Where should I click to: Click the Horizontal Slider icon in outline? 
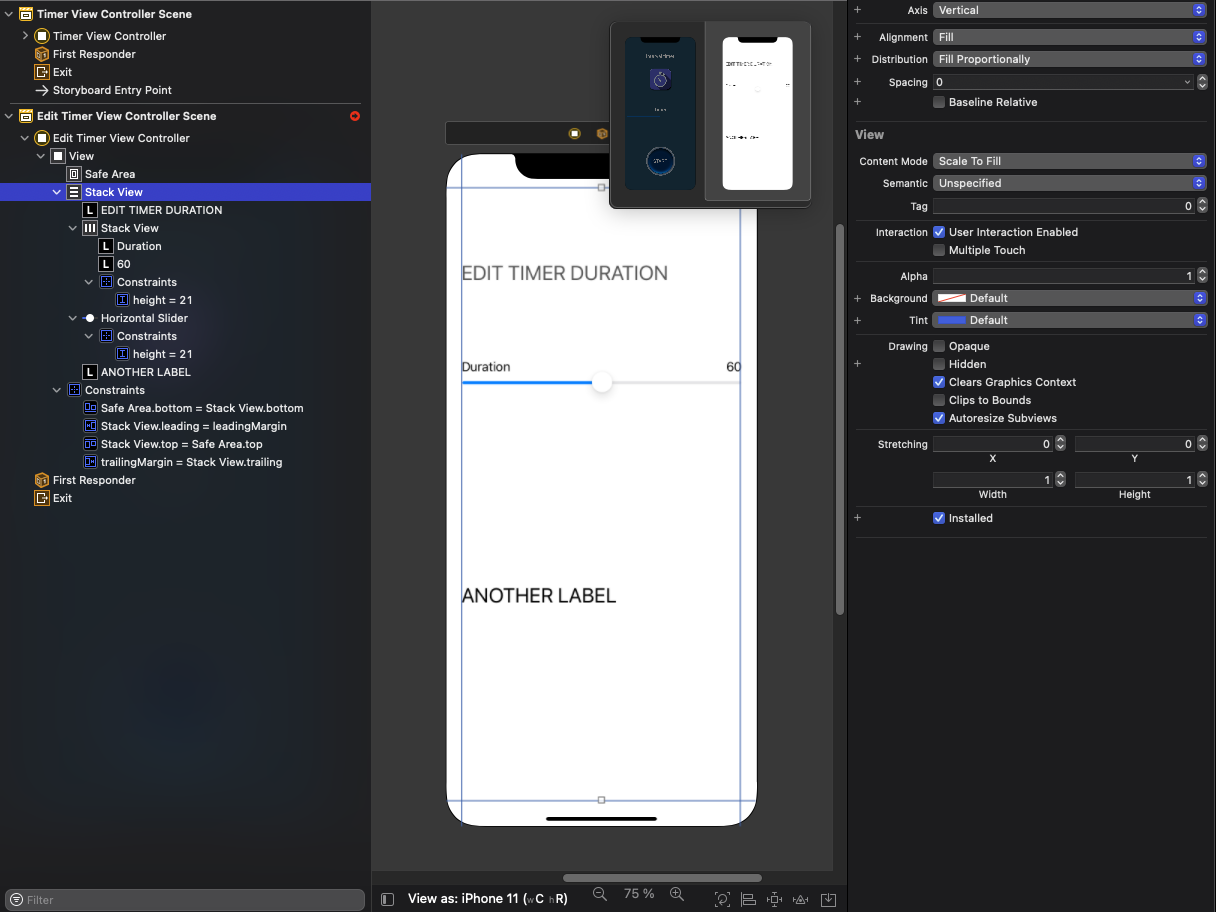(89, 318)
